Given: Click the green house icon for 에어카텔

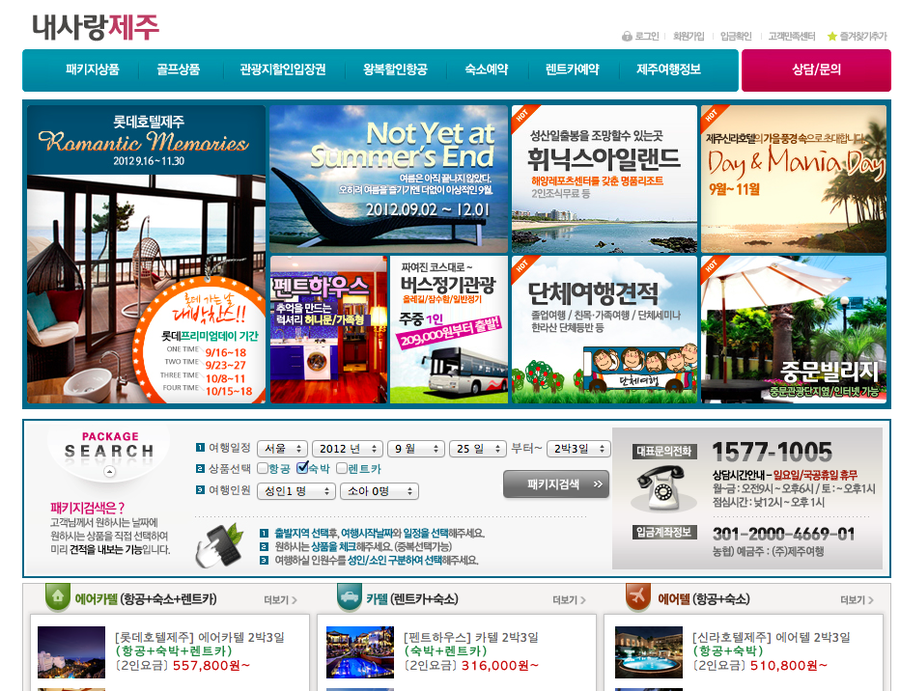Looking at the screenshot, I should click(x=57, y=597).
